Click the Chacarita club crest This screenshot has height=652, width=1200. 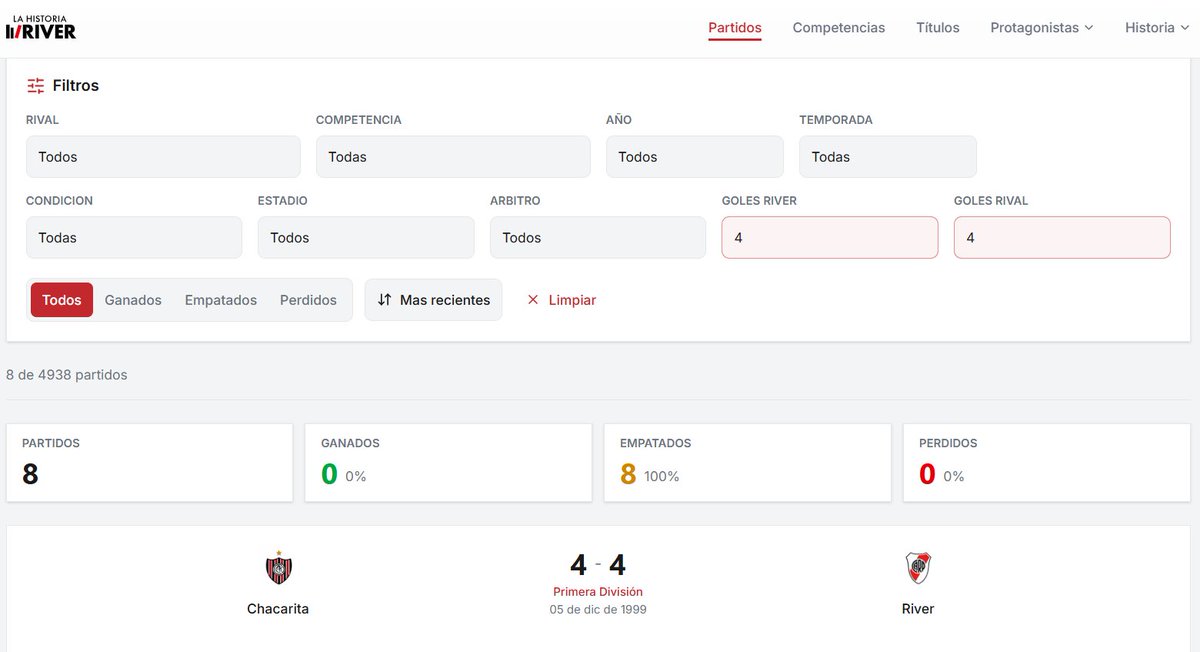point(278,567)
